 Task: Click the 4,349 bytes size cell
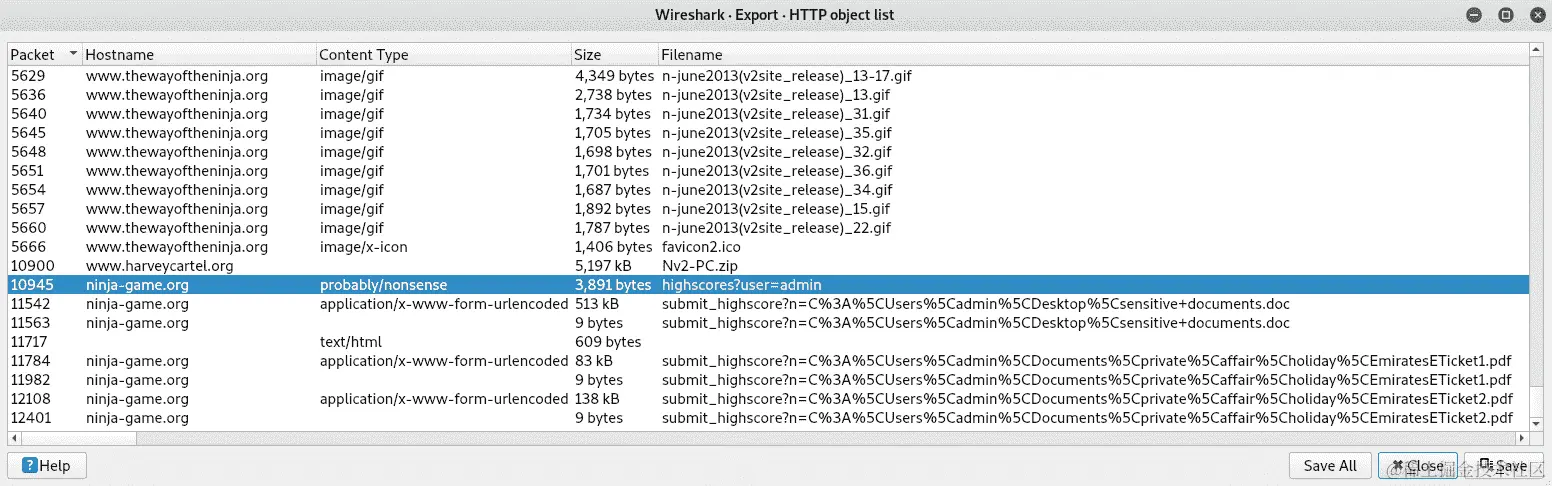click(x=614, y=76)
